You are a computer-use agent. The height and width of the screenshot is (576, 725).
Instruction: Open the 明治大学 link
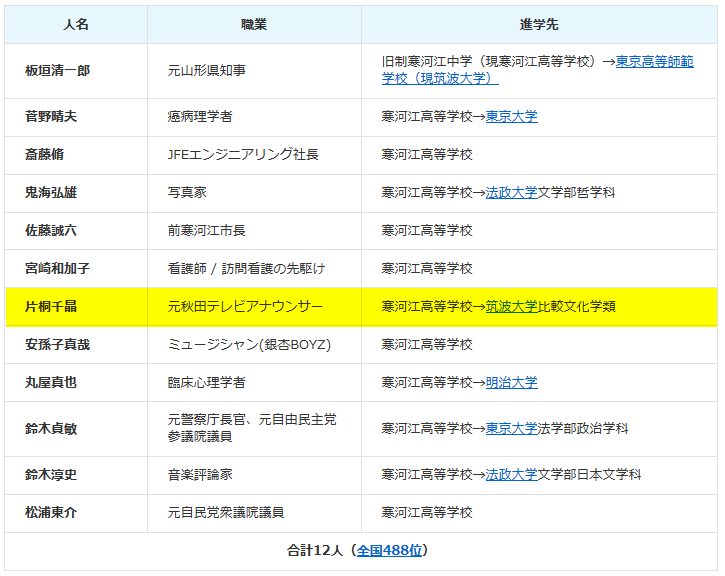[511, 382]
